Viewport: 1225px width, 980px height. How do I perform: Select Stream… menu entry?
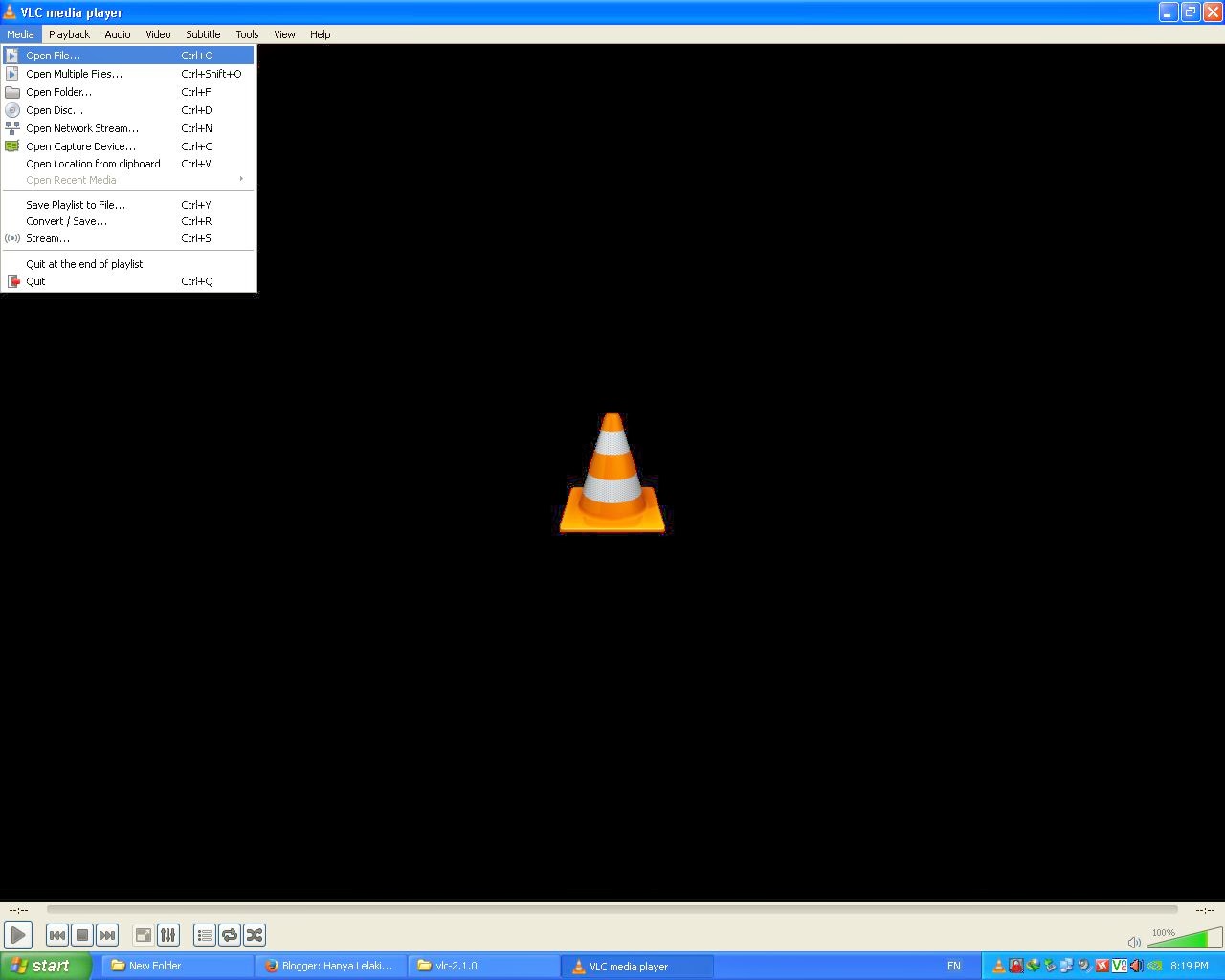pyautogui.click(x=128, y=238)
